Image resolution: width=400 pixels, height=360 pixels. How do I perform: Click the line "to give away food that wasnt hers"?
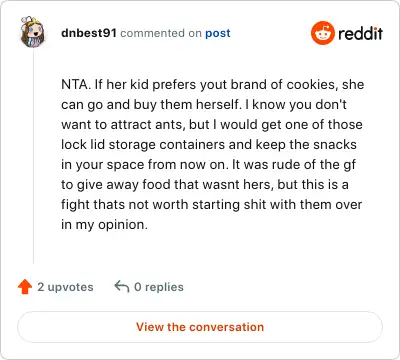click(205, 185)
